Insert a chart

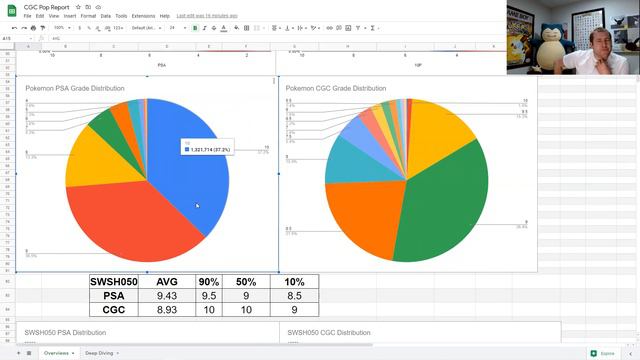[348, 28]
